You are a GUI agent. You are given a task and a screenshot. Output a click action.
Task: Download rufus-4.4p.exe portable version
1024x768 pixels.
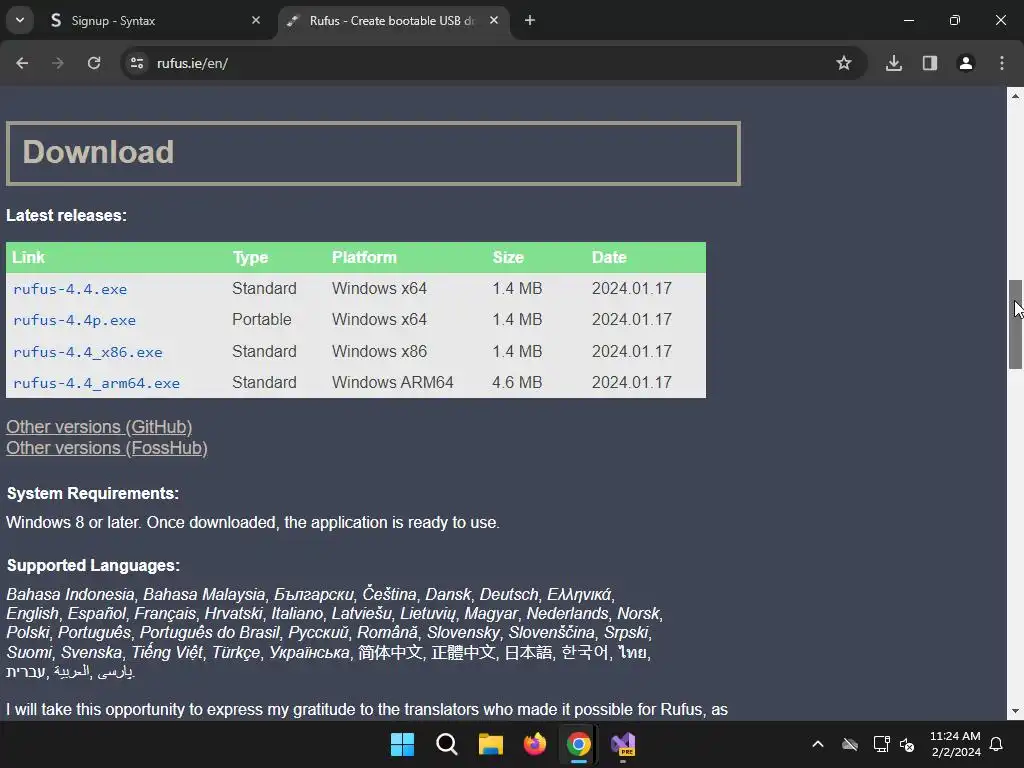[x=74, y=320]
